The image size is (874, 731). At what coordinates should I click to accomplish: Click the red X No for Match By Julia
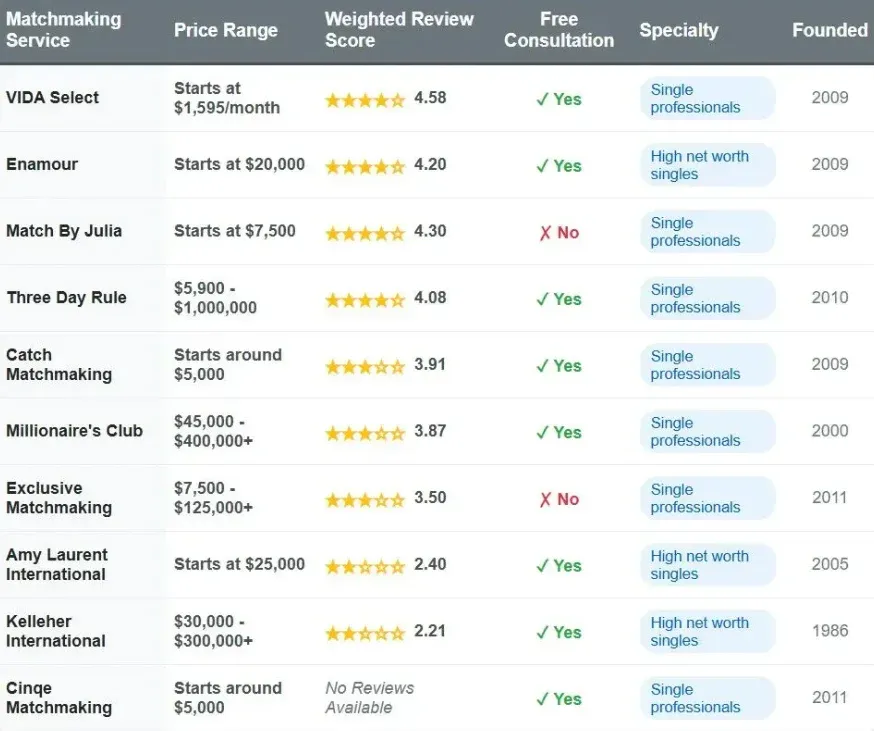pos(559,232)
